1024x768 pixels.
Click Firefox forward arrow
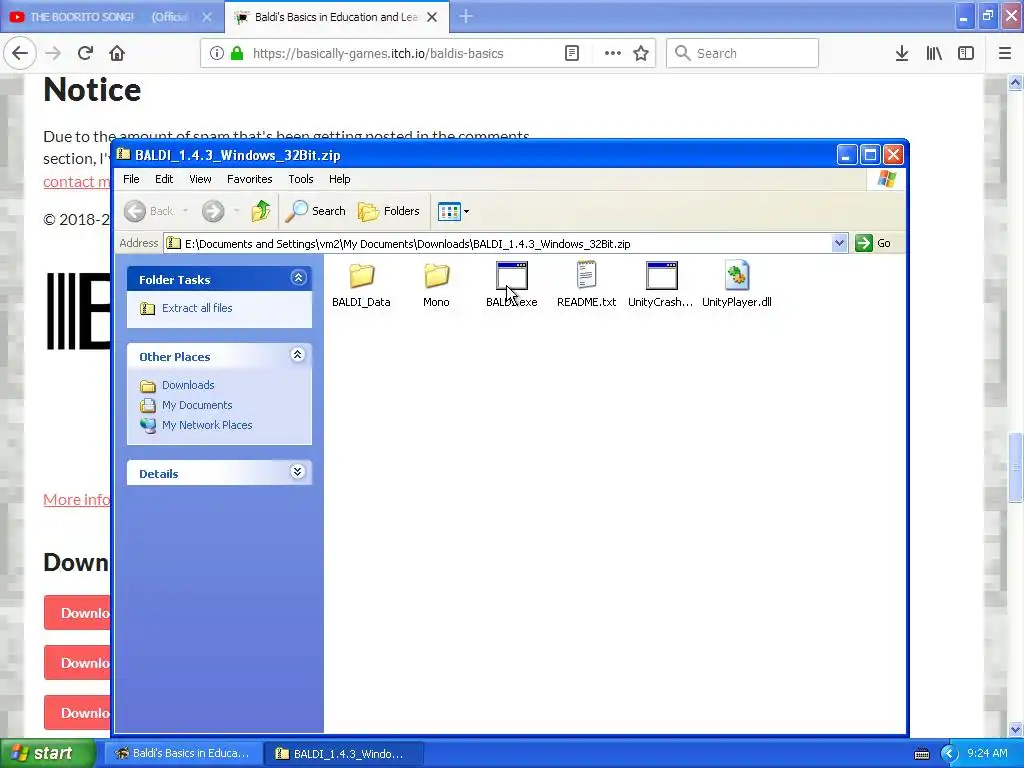click(x=53, y=53)
